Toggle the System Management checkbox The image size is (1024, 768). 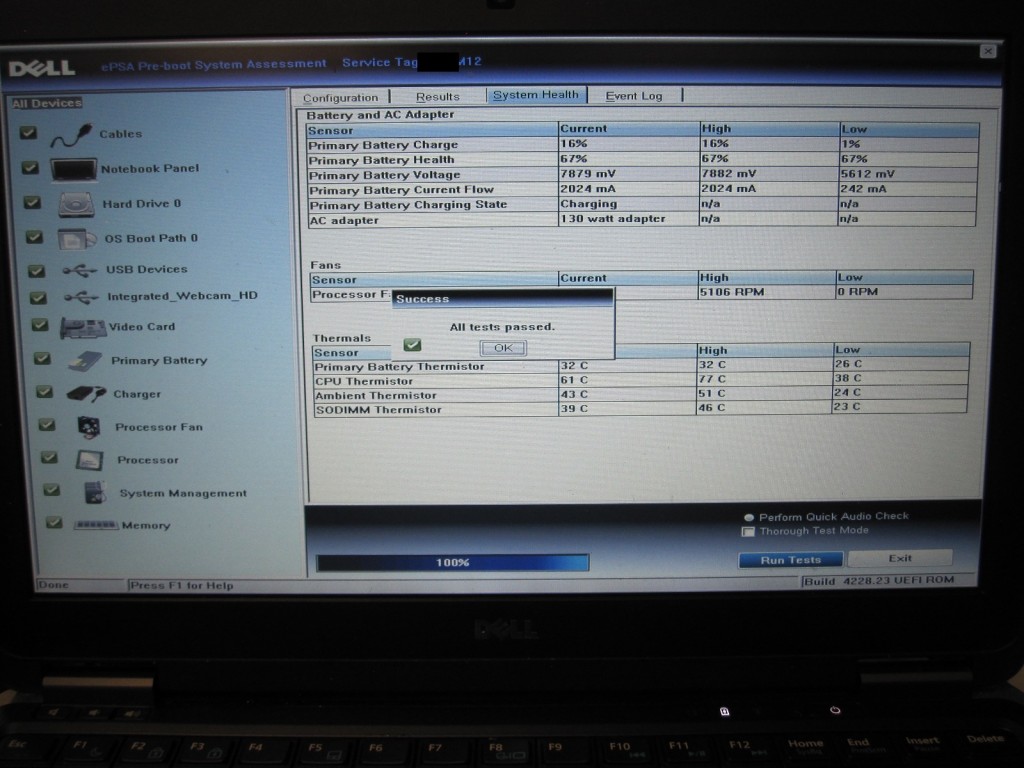pos(52,490)
